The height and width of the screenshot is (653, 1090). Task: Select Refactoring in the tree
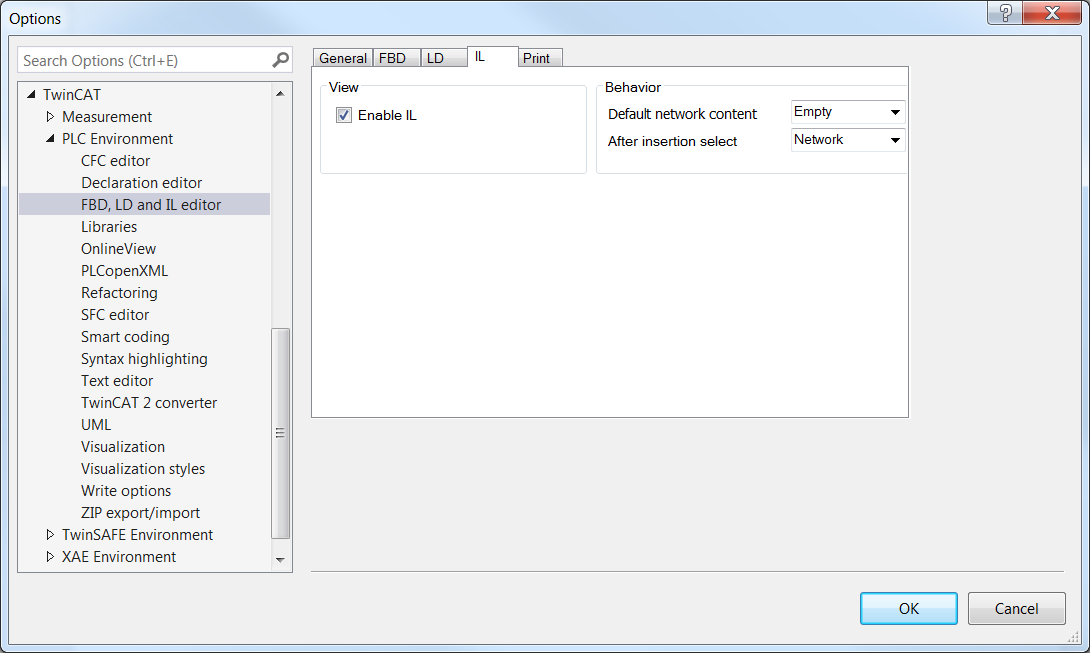pyautogui.click(x=119, y=293)
